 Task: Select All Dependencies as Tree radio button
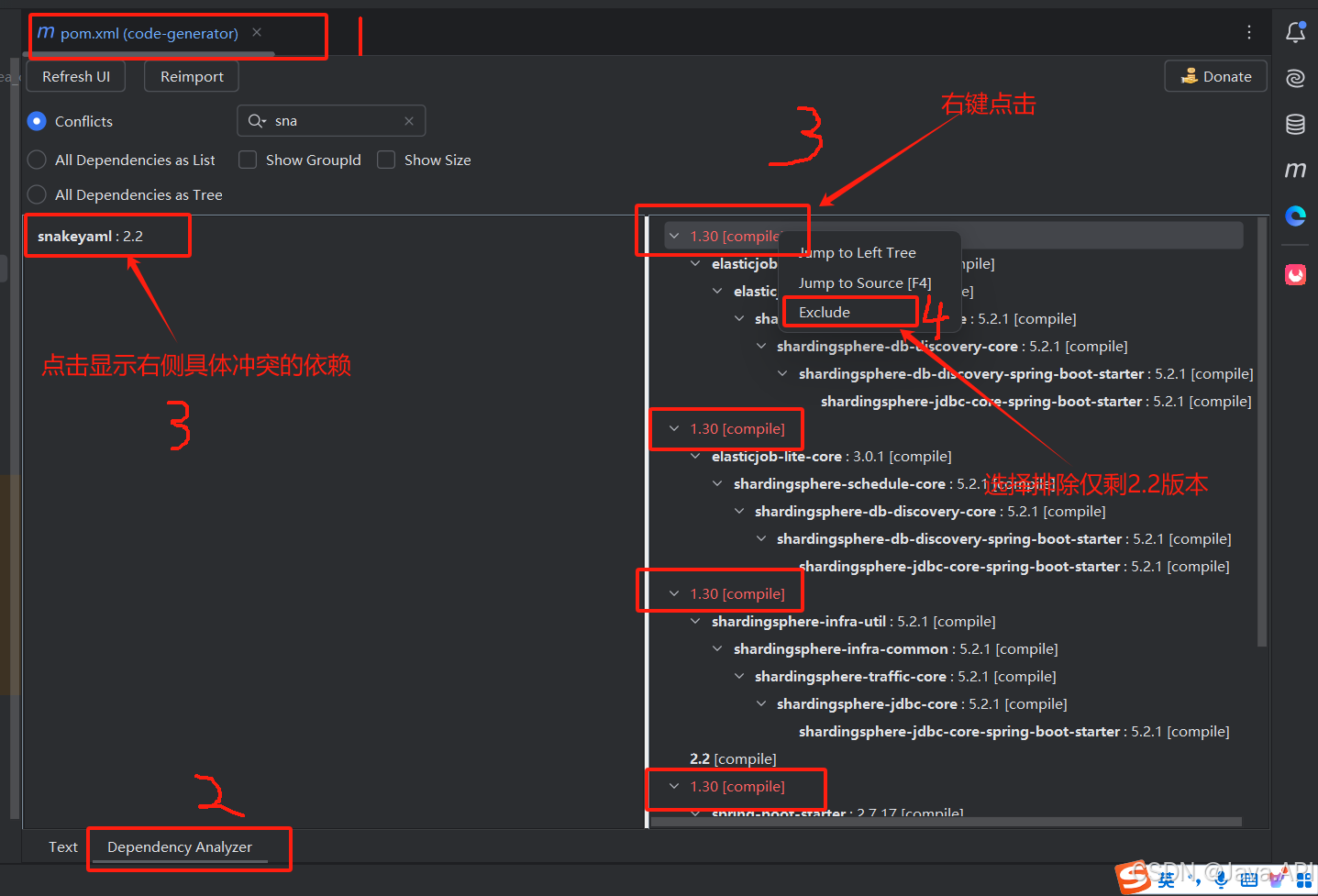(x=36, y=194)
